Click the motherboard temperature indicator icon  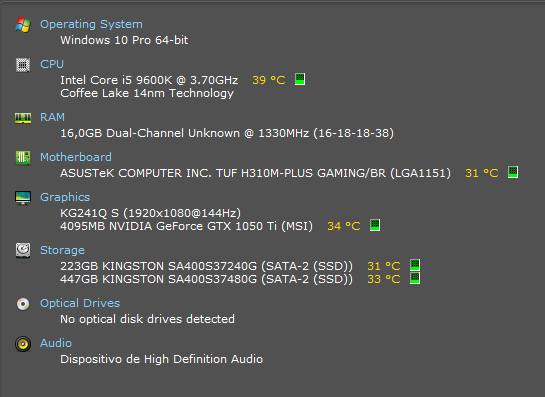pyautogui.click(x=513, y=172)
